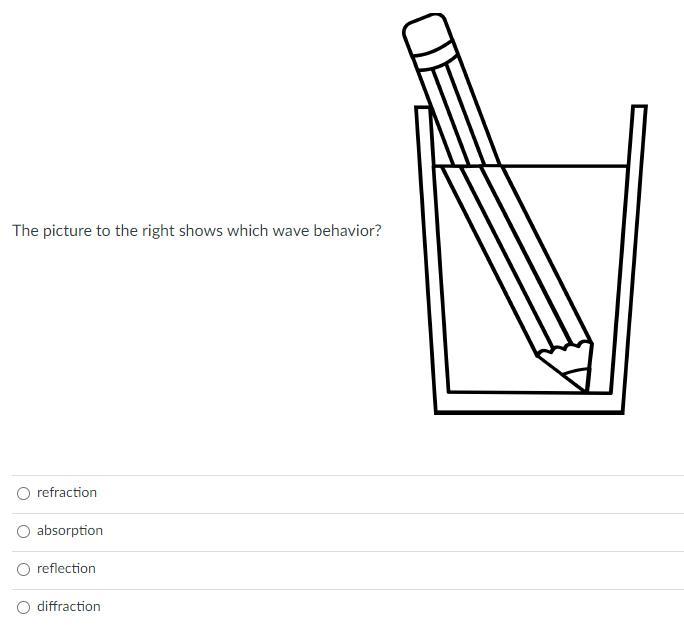Image resolution: width=684 pixels, height=631 pixels.
Task: Click the right rim of the glass
Action: [x=638, y=108]
